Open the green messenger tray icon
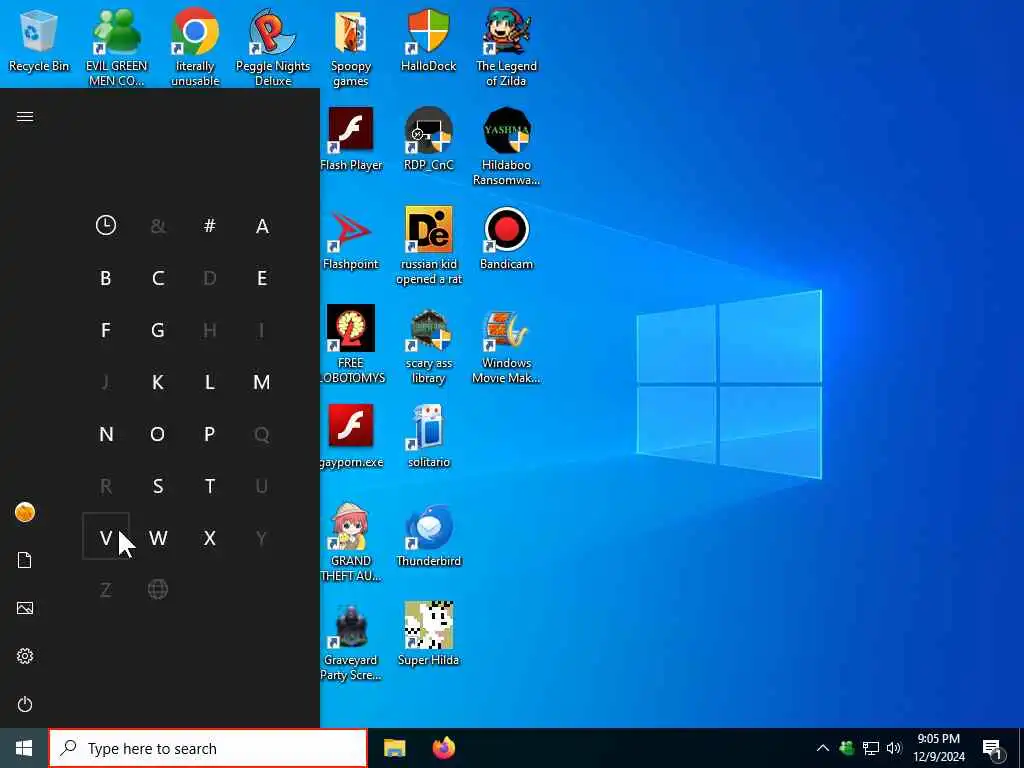The width and height of the screenshot is (1024, 768). click(846, 748)
